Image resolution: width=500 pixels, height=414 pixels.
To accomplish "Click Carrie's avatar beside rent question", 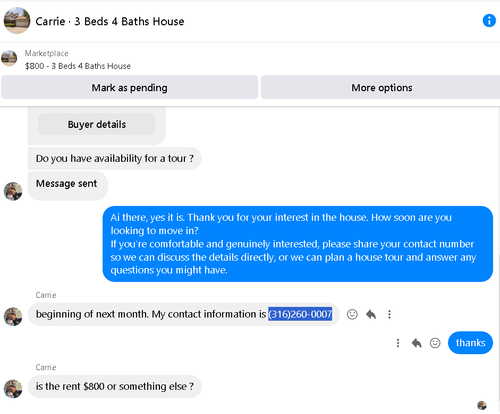I will [13, 389].
